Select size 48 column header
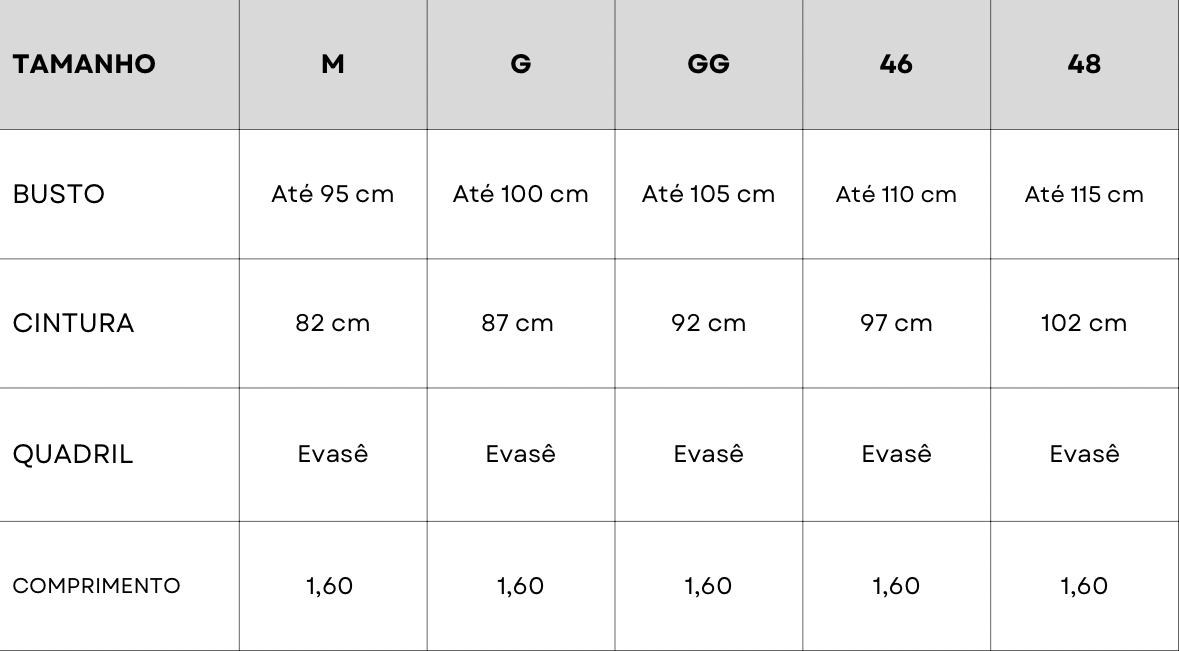The image size is (1179, 651). pos(1084,65)
